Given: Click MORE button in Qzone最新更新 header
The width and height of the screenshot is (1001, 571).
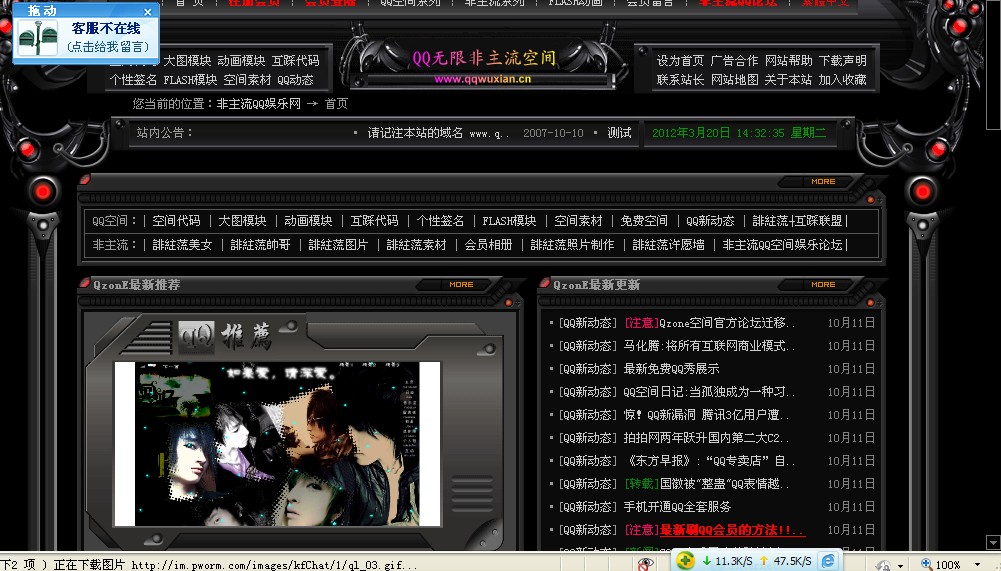Looking at the screenshot, I should tap(823, 284).
